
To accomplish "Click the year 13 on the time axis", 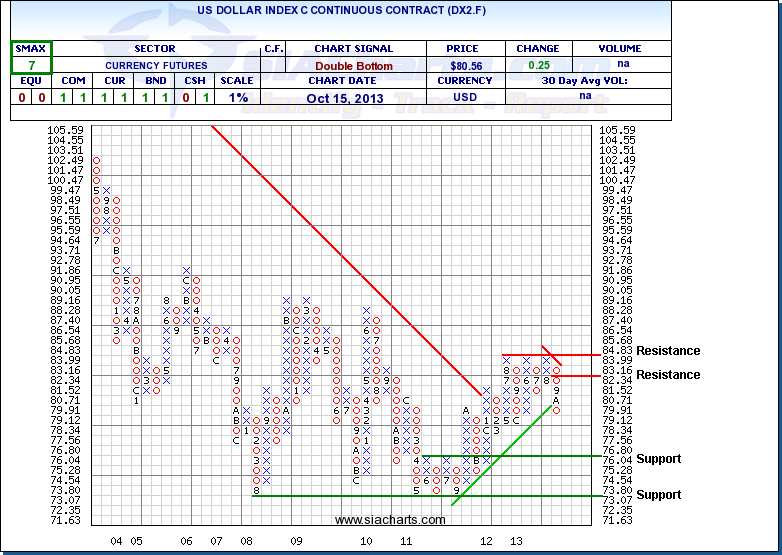I will point(516,540).
